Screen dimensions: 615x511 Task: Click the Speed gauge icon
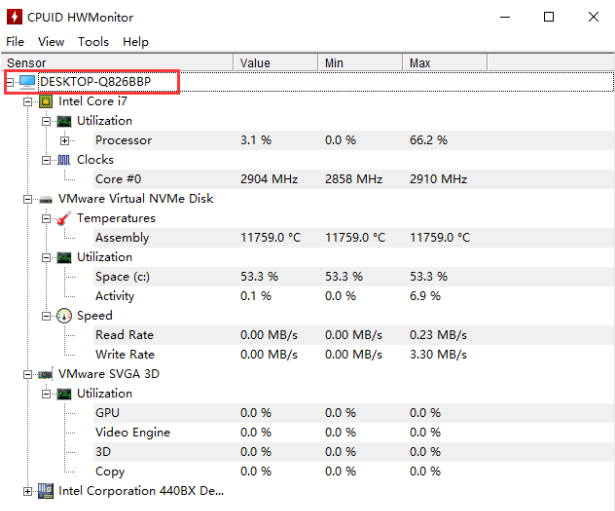(64, 316)
